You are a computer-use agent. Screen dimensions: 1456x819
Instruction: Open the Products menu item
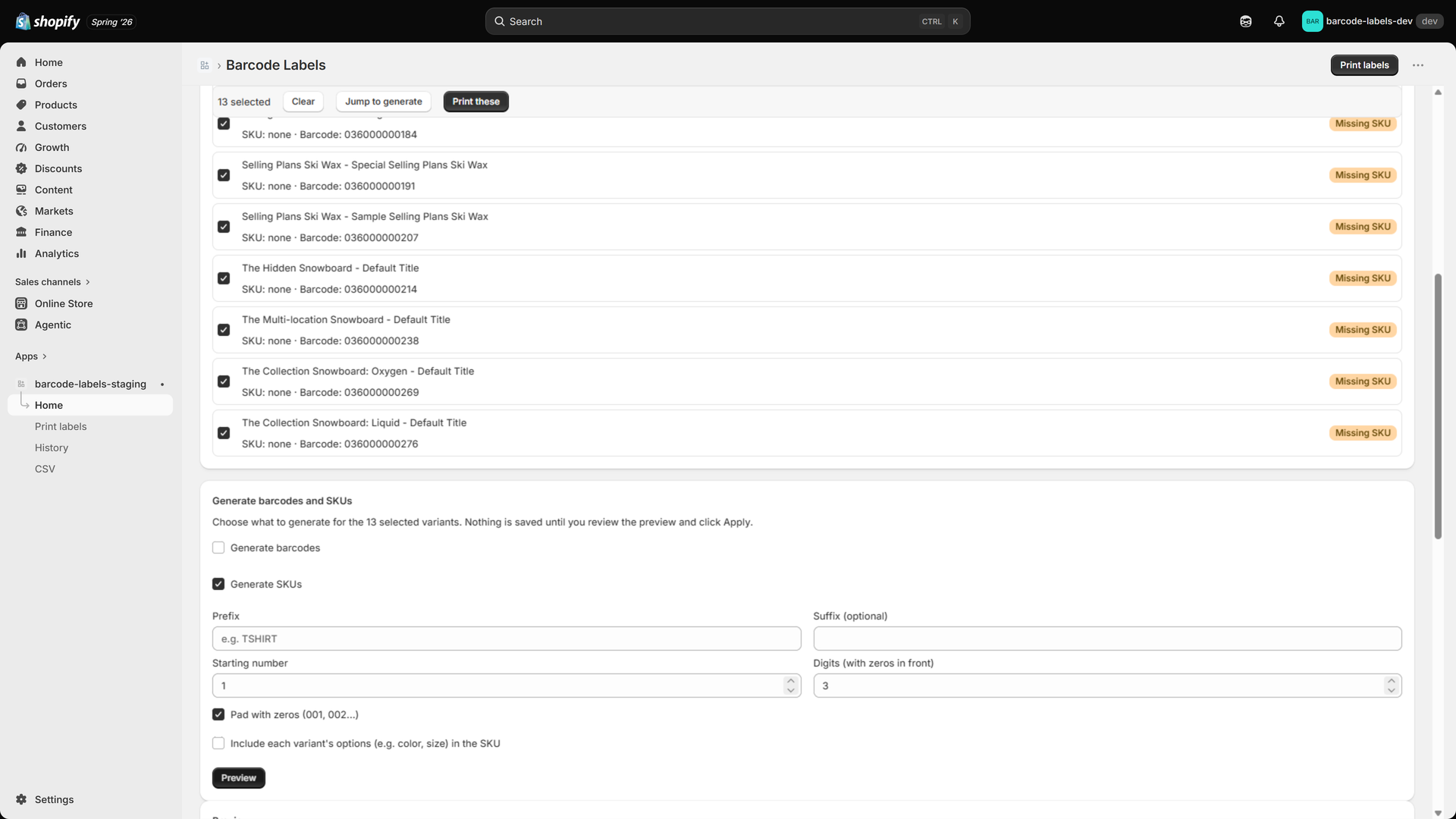[x=90, y=105]
